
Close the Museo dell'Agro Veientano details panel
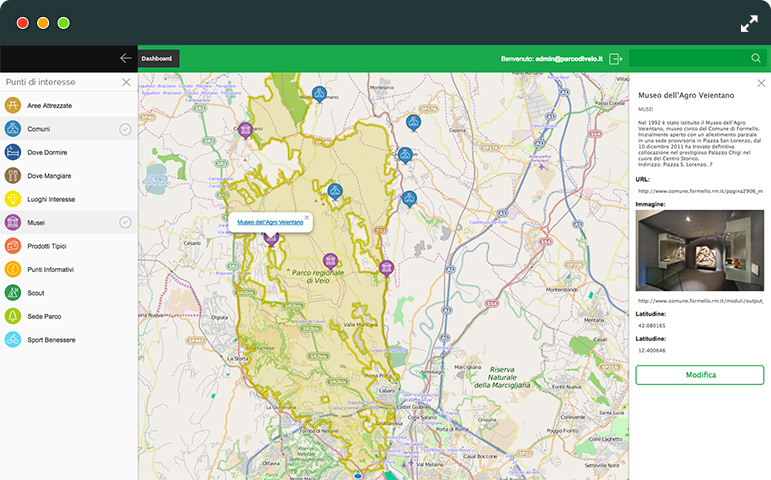point(761,83)
